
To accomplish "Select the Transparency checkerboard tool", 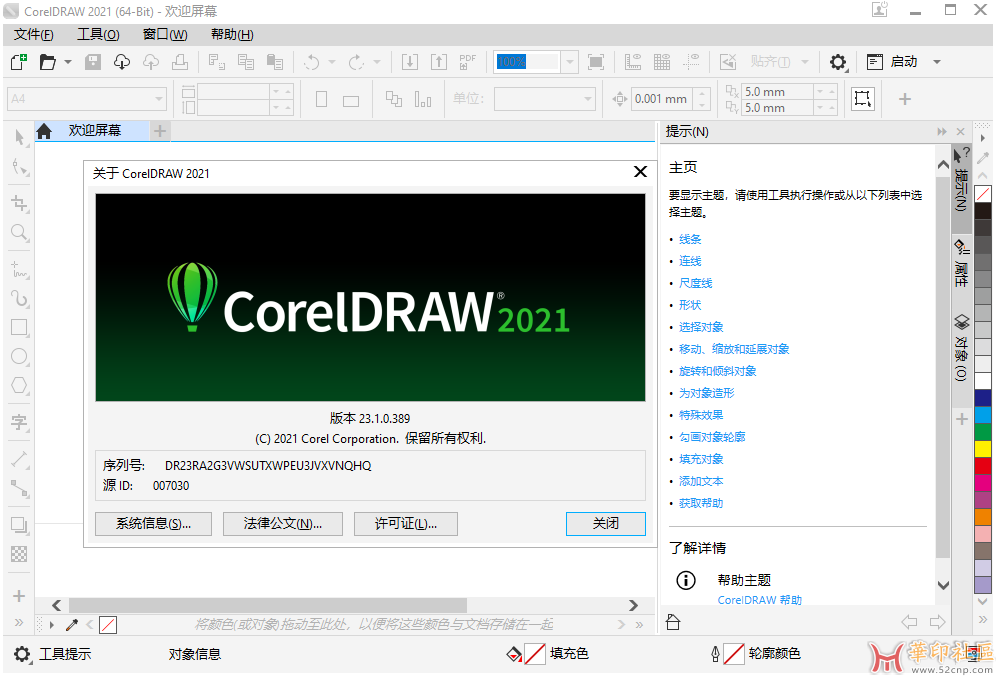I will [x=20, y=554].
